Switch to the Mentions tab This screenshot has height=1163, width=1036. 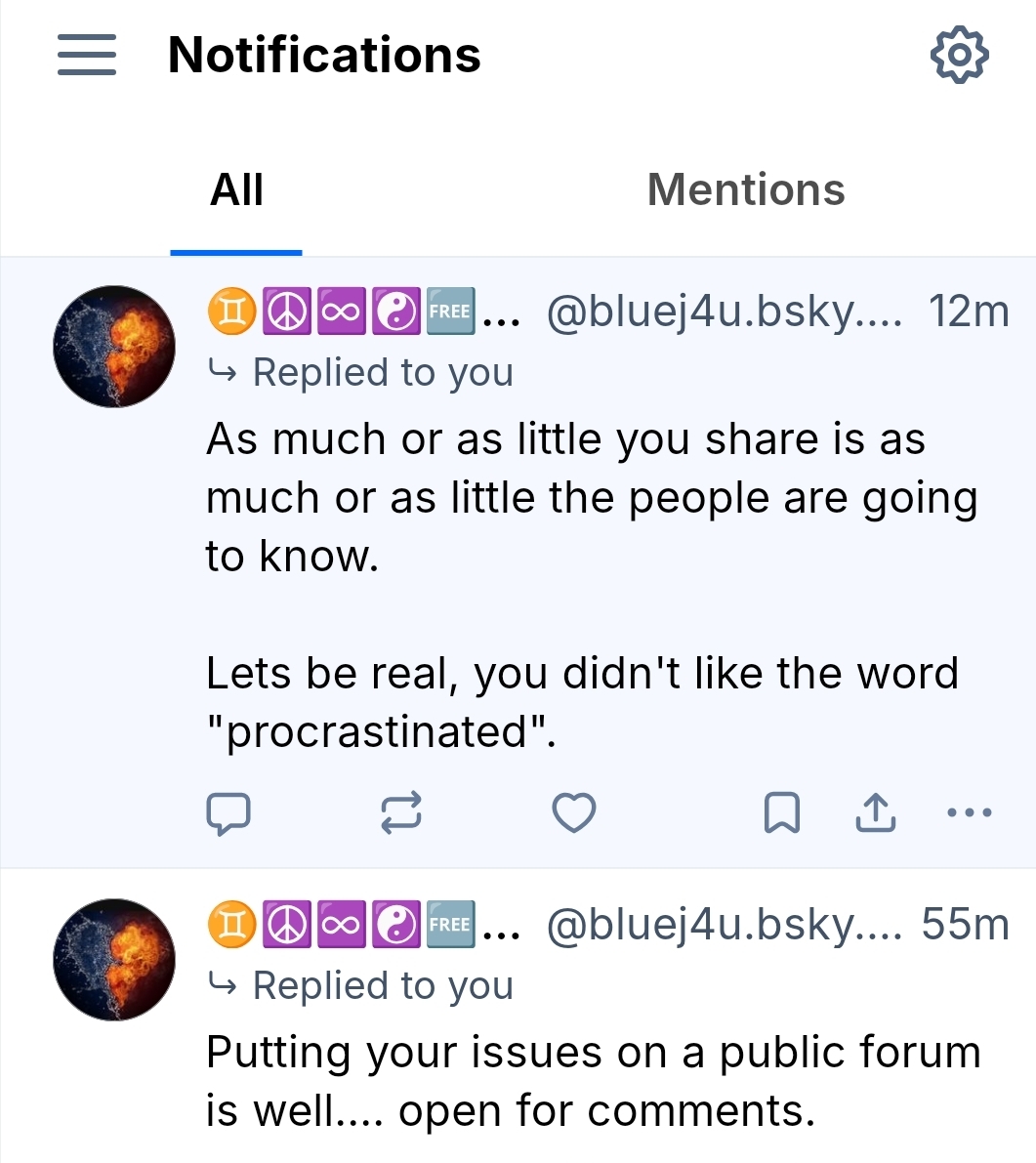(746, 189)
